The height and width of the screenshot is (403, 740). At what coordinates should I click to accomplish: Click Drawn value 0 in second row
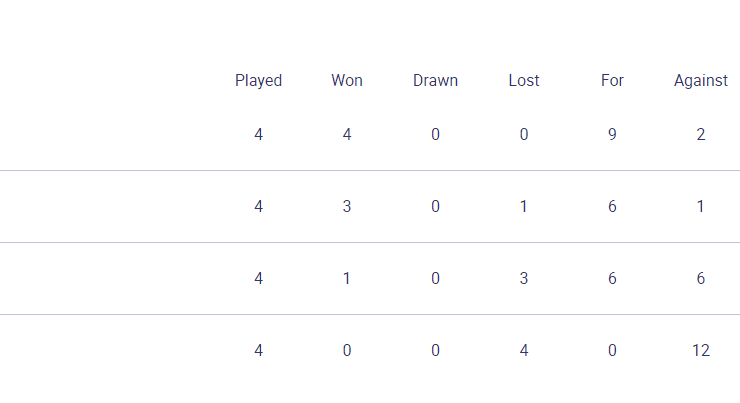tap(435, 206)
